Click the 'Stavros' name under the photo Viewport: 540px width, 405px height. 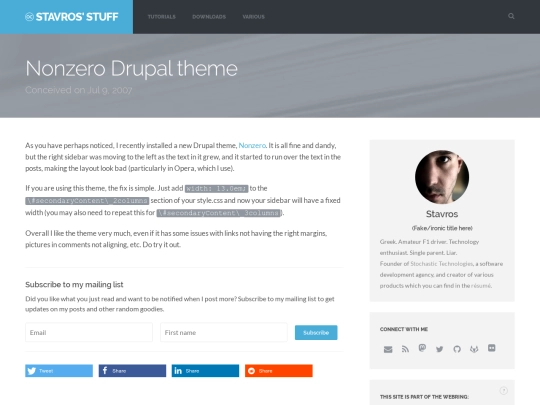coord(442,214)
